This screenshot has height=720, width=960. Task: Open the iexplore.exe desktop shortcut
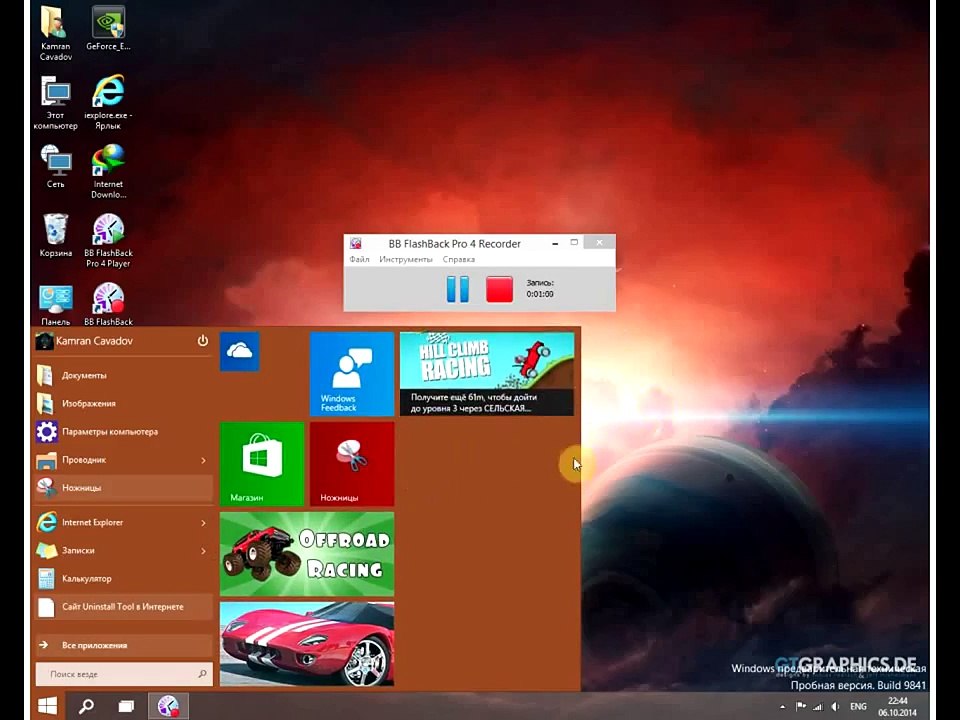[108, 103]
